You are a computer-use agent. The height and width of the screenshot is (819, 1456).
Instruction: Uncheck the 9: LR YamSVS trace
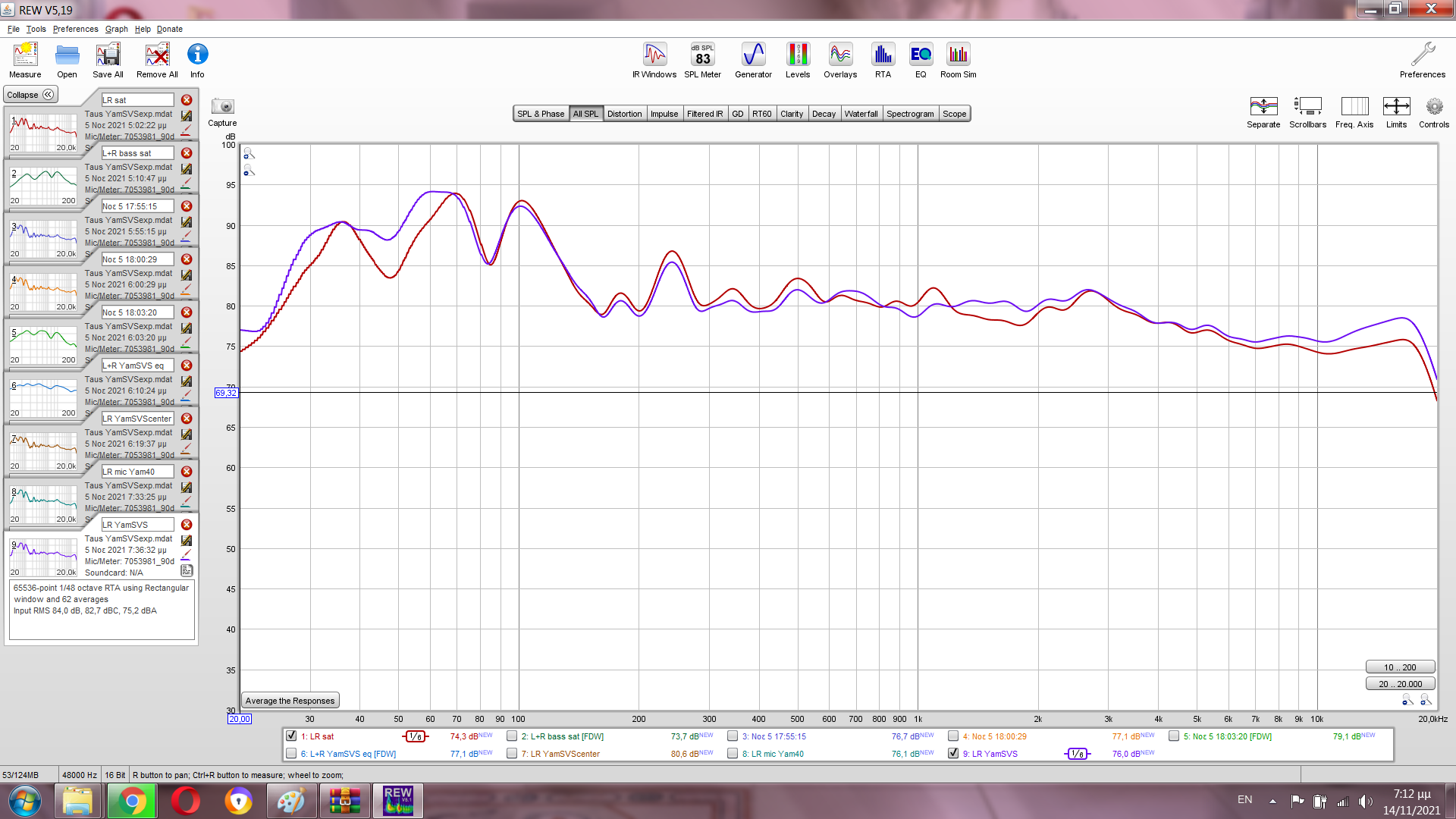[953, 753]
